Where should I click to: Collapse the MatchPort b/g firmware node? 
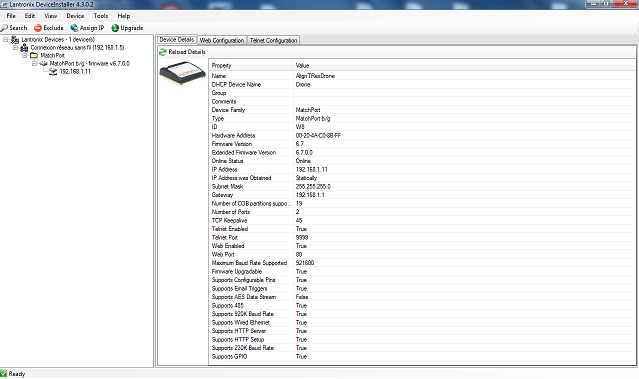coord(35,64)
